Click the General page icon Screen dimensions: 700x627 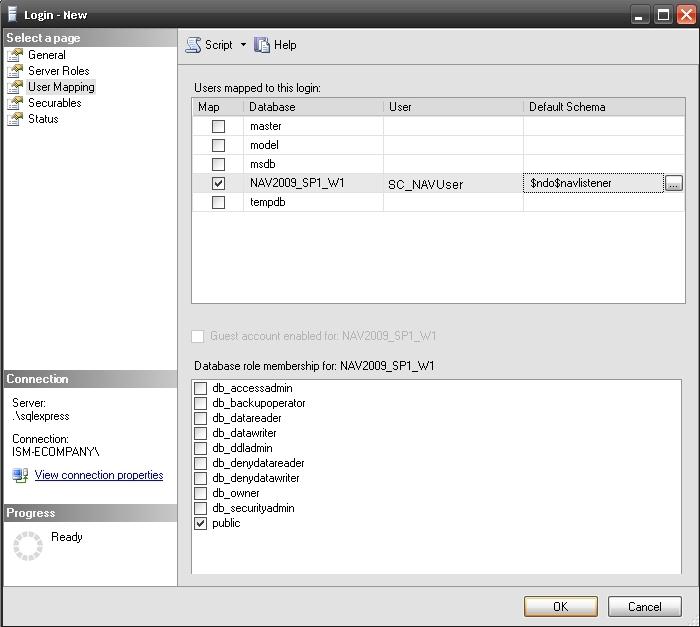(15, 55)
